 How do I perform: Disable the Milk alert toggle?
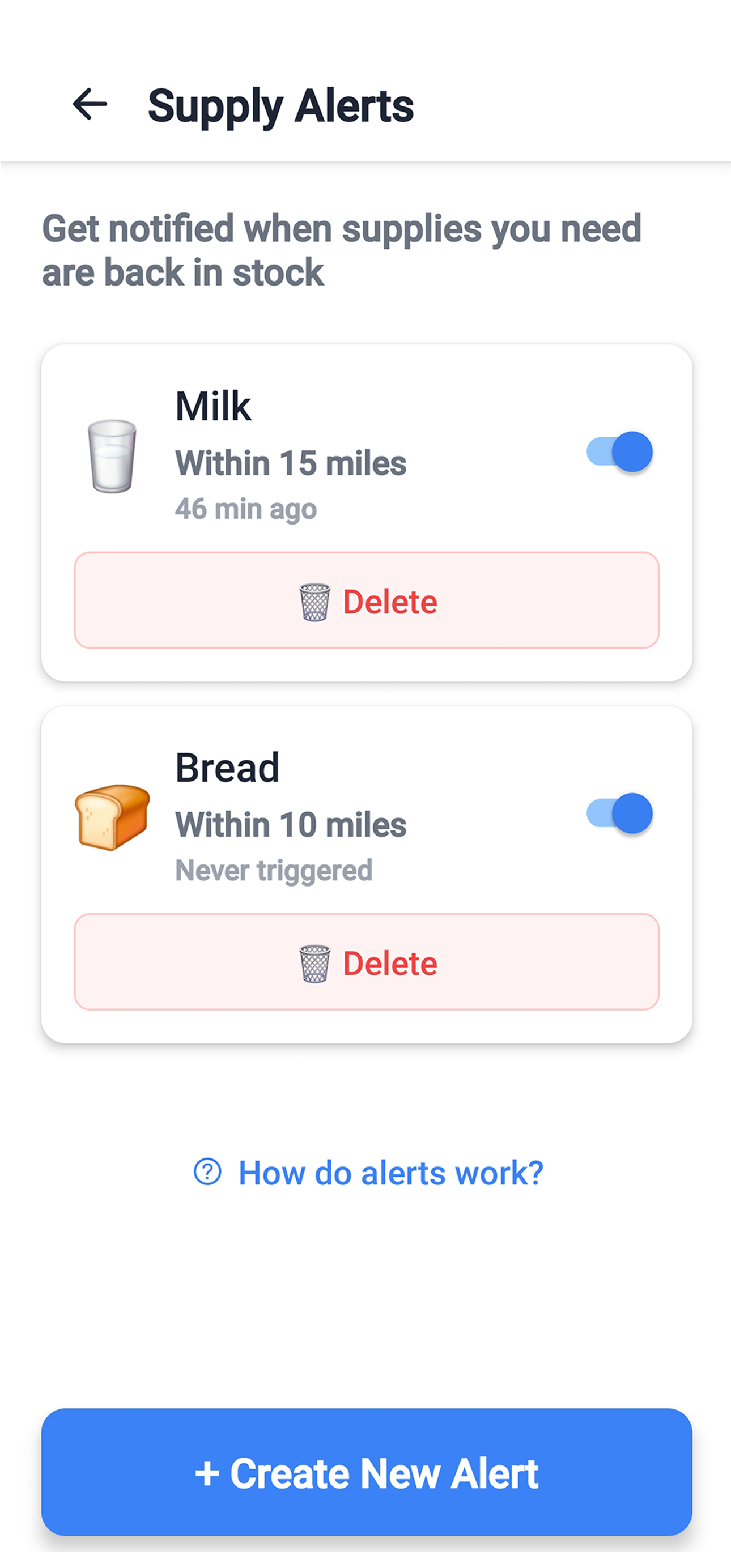[x=619, y=451]
